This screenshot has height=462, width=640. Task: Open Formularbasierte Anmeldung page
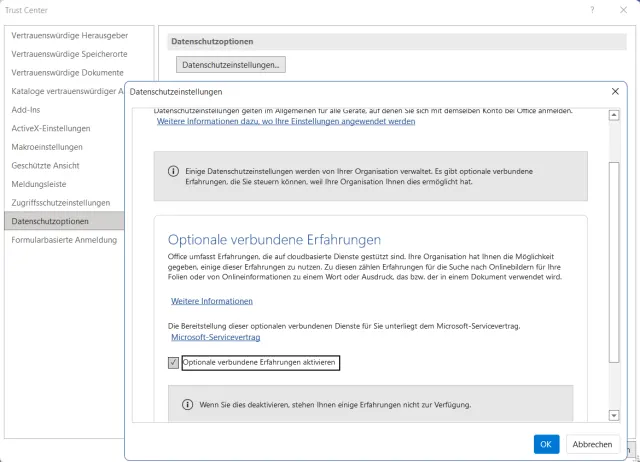(64, 240)
